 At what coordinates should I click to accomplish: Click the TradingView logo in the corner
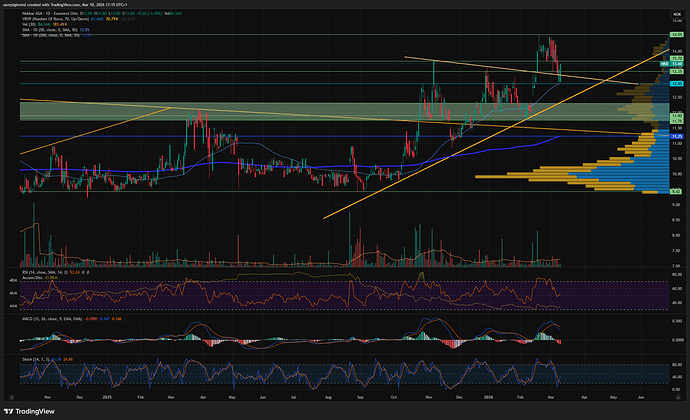[33, 410]
